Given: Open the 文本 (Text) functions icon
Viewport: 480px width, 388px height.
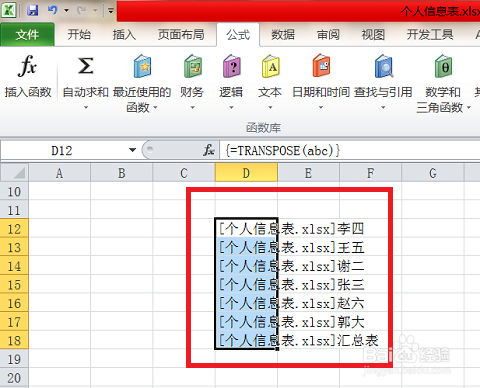Looking at the screenshot, I should pos(270,66).
